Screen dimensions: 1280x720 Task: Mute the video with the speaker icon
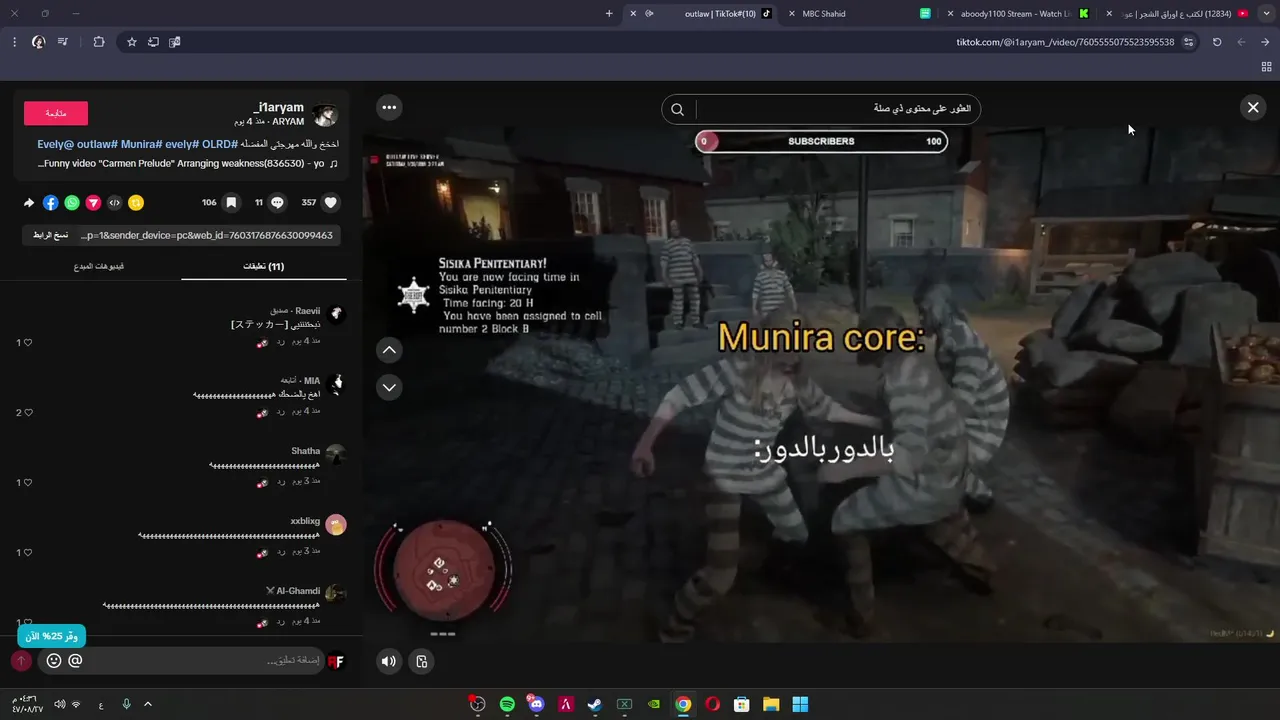389,660
